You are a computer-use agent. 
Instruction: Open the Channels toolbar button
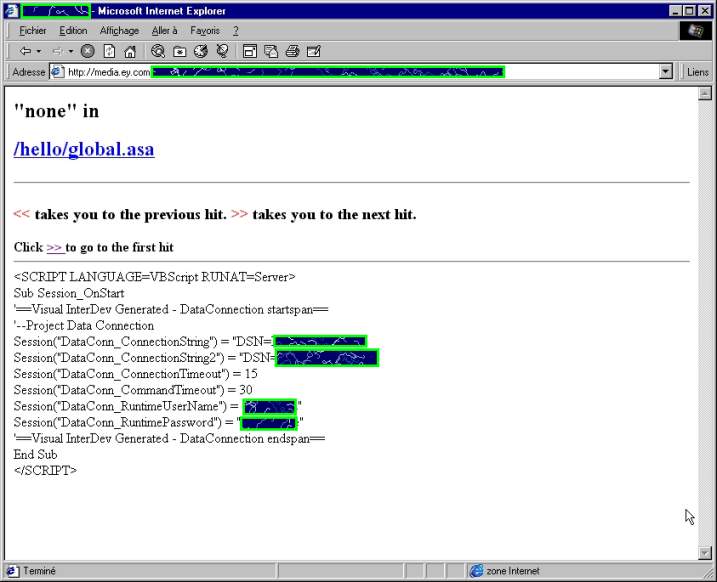pyautogui.click(x=223, y=51)
